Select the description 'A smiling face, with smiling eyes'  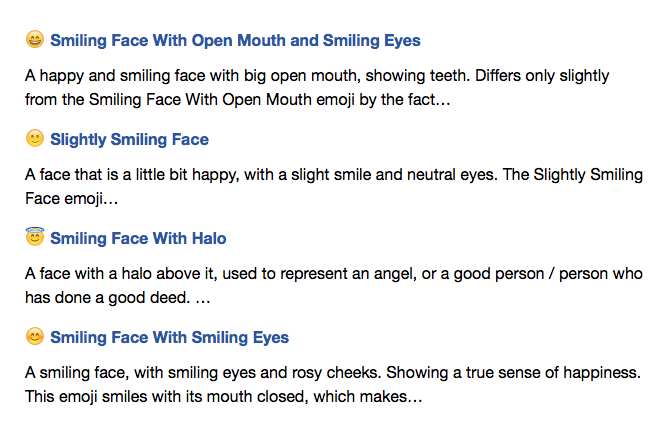(333, 384)
